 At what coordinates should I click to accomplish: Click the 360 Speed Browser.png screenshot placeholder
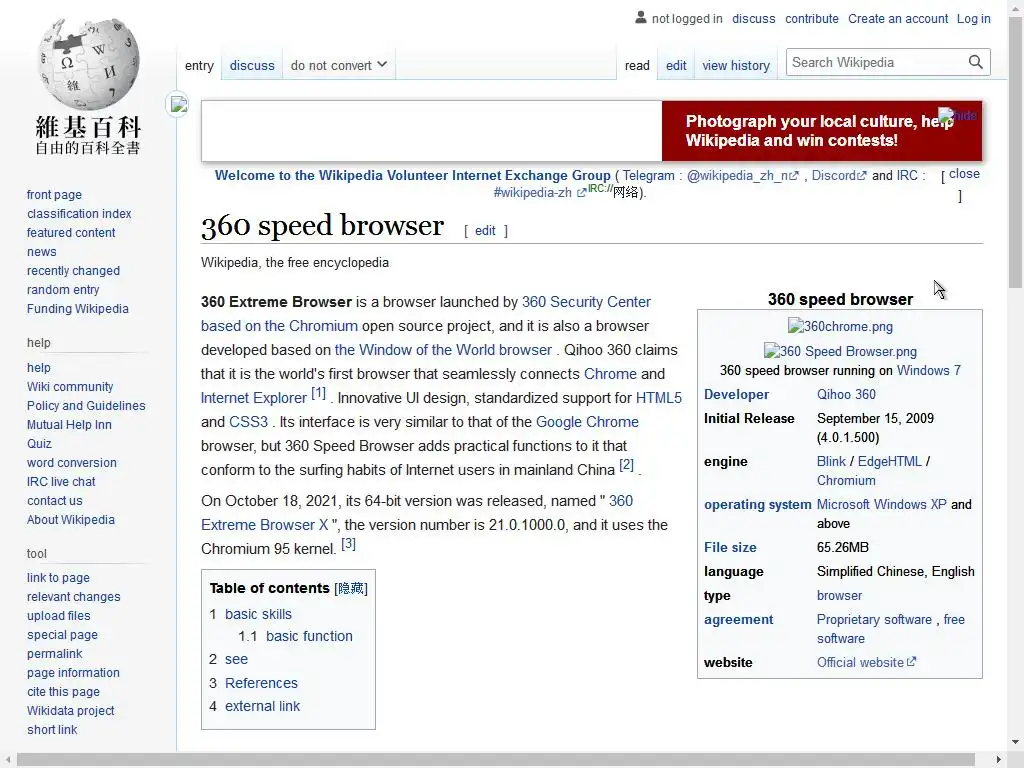840,351
